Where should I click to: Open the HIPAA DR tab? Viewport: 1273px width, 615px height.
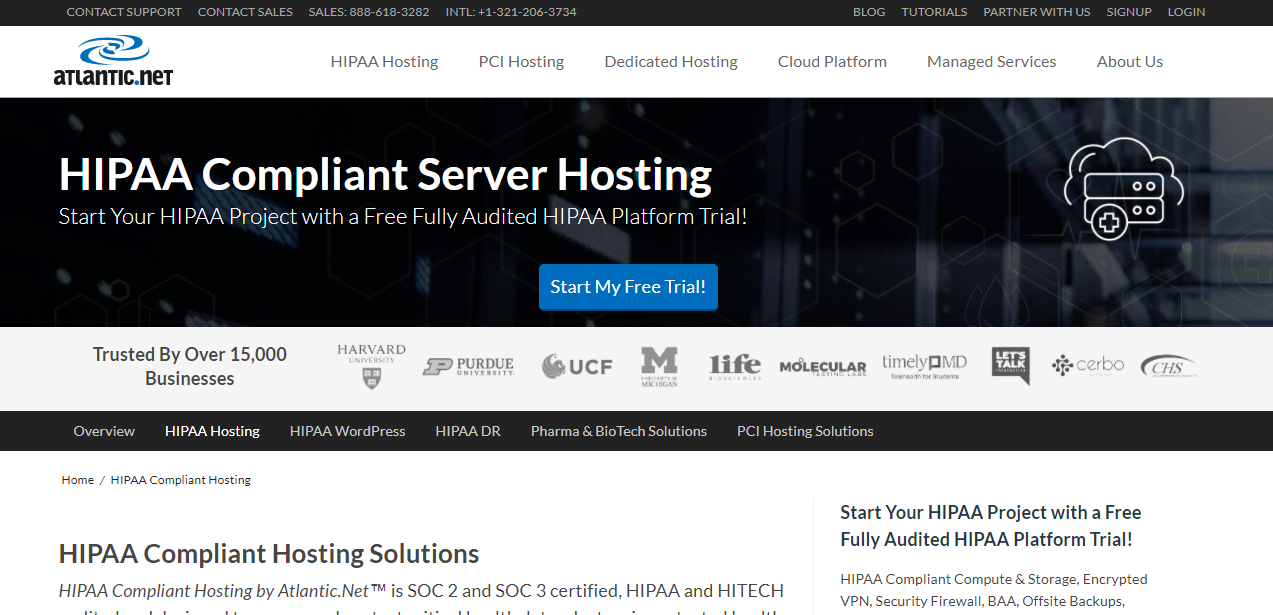point(468,431)
